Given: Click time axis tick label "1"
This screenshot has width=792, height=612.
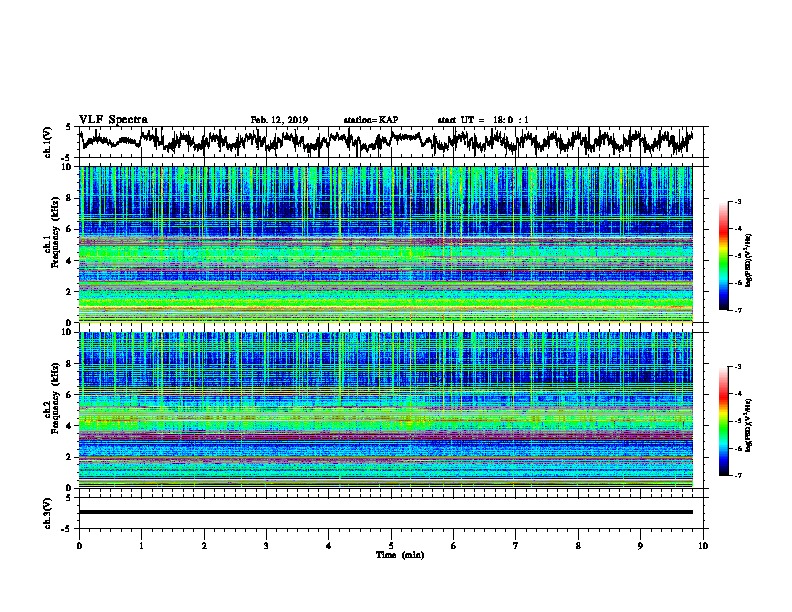Looking at the screenshot, I should point(141,546).
